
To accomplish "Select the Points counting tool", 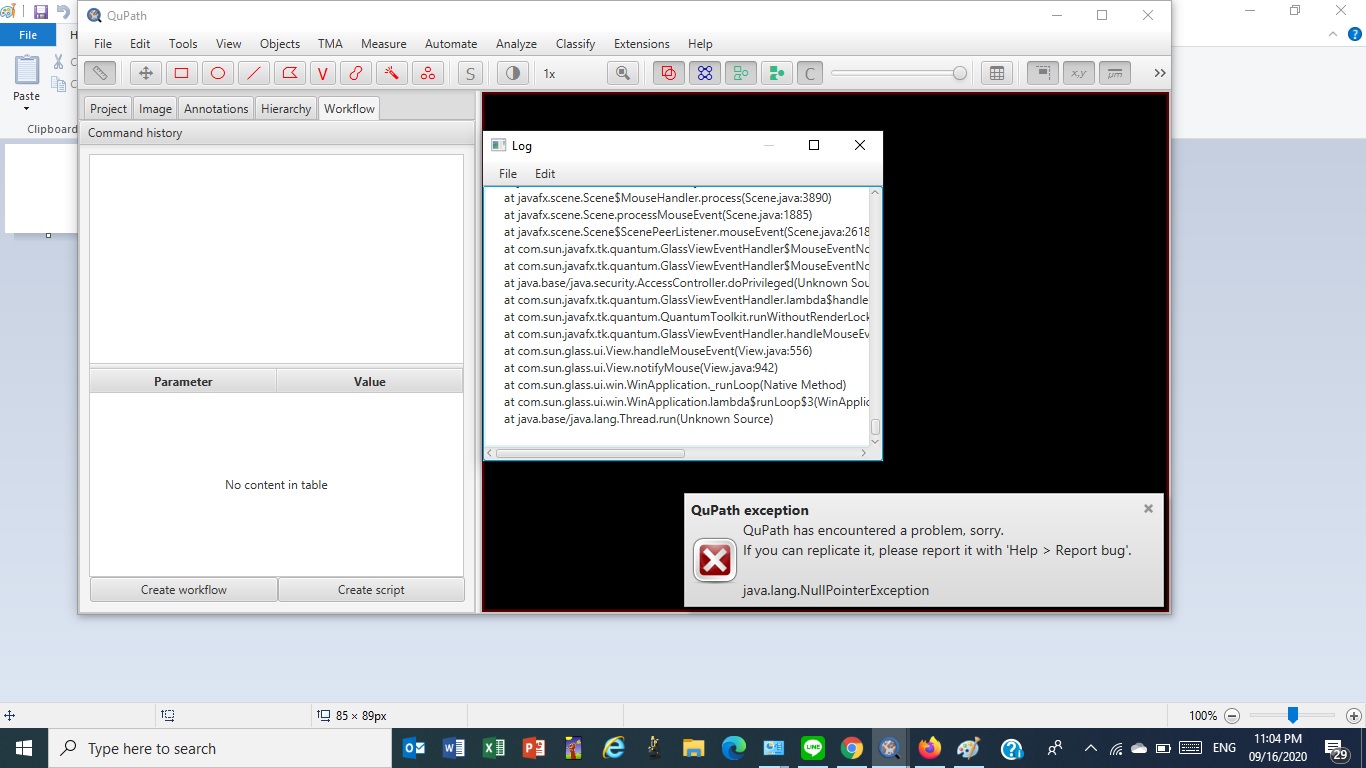I will click(427, 72).
